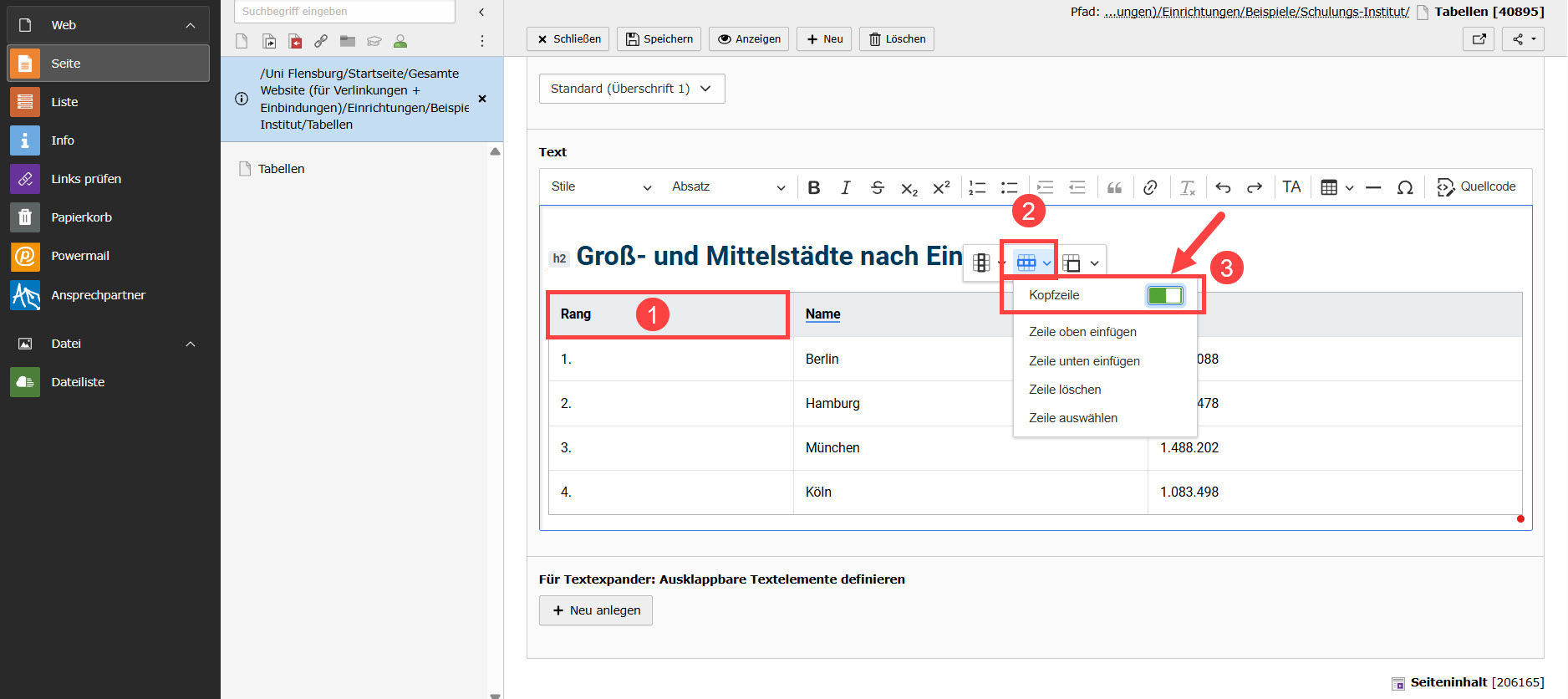Click the page tree search field
1568x699 pixels.
(344, 12)
